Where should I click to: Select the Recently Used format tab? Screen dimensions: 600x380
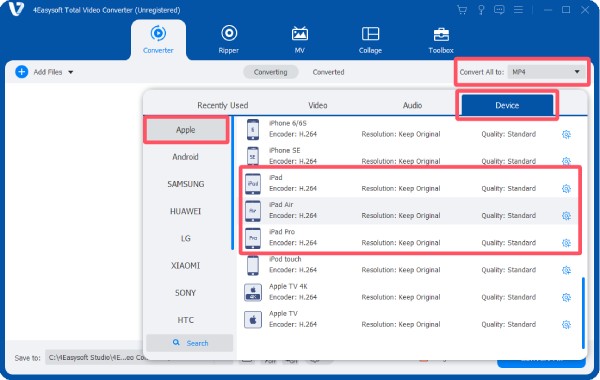point(223,105)
